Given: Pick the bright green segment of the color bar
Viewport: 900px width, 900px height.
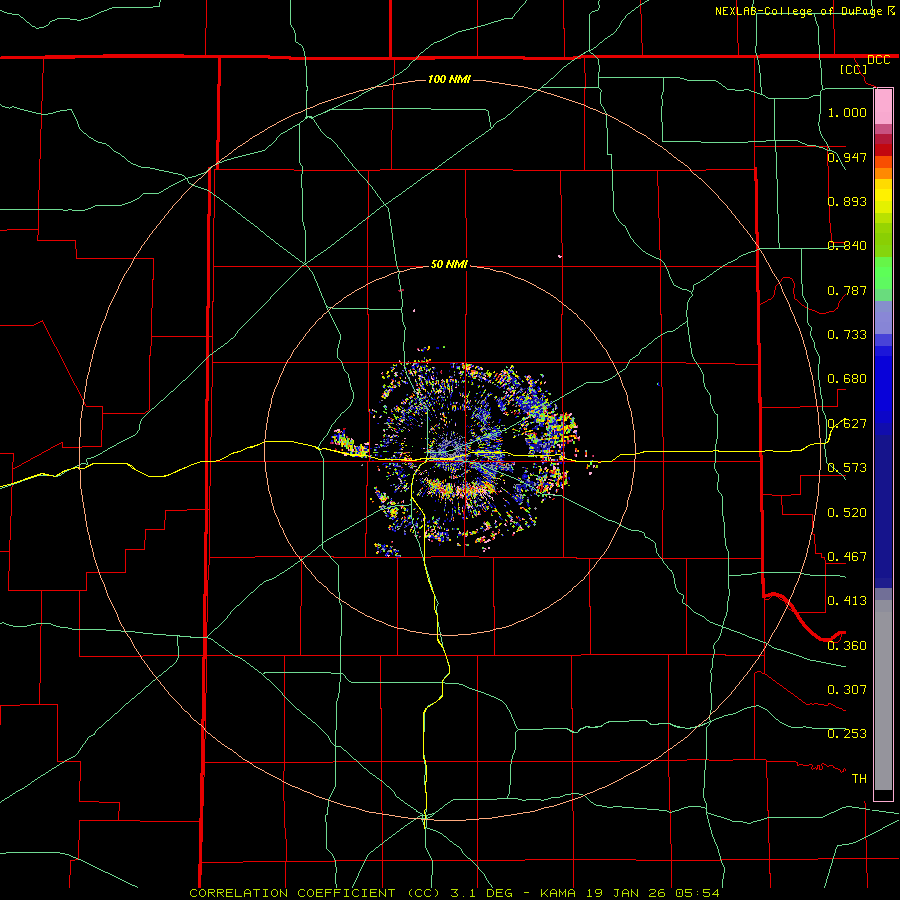Looking at the screenshot, I should tap(883, 273).
